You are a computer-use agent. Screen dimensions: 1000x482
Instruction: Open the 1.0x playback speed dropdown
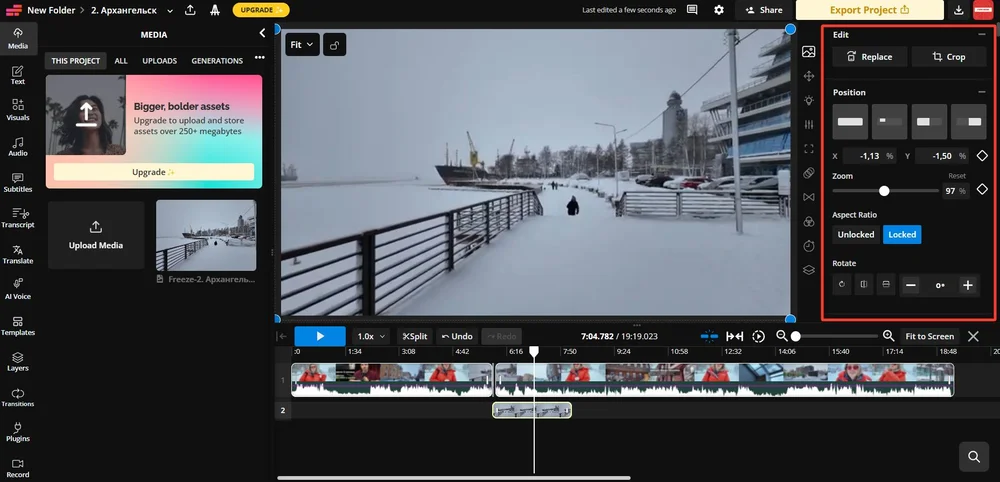point(371,337)
